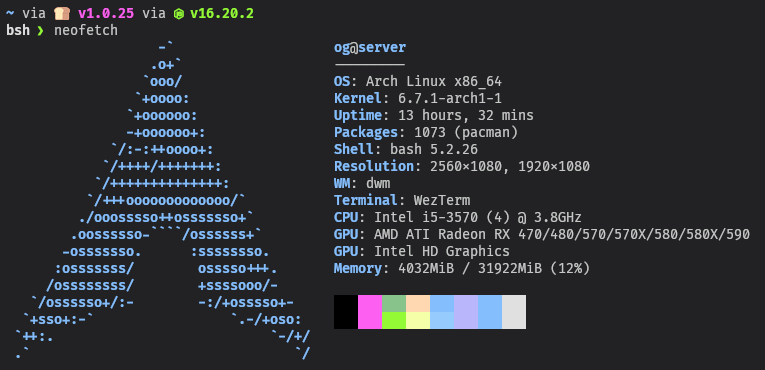Click '4032MiB / 31922MiB (12%)' value
The width and height of the screenshot is (765, 370).
(494, 269)
